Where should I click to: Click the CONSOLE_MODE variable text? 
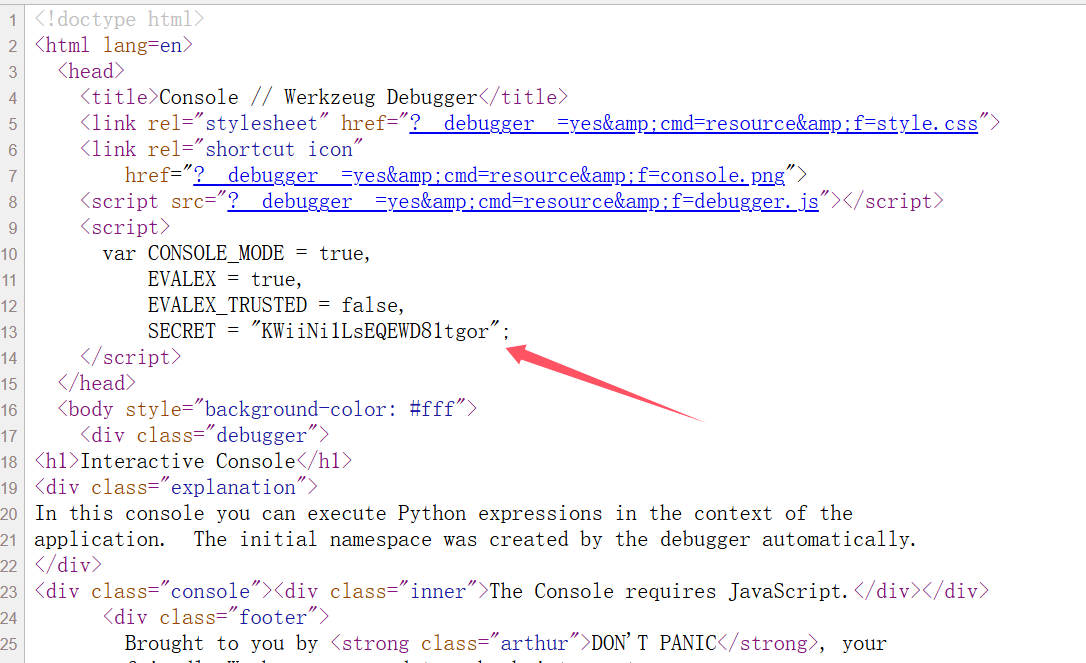click(215, 254)
